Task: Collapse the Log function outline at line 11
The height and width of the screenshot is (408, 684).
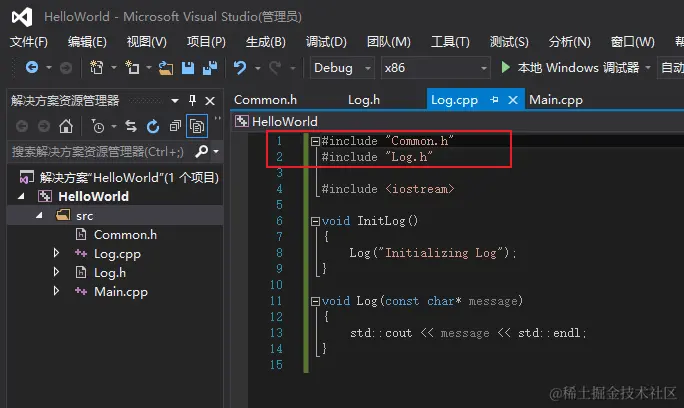Action: pyautogui.click(x=315, y=302)
